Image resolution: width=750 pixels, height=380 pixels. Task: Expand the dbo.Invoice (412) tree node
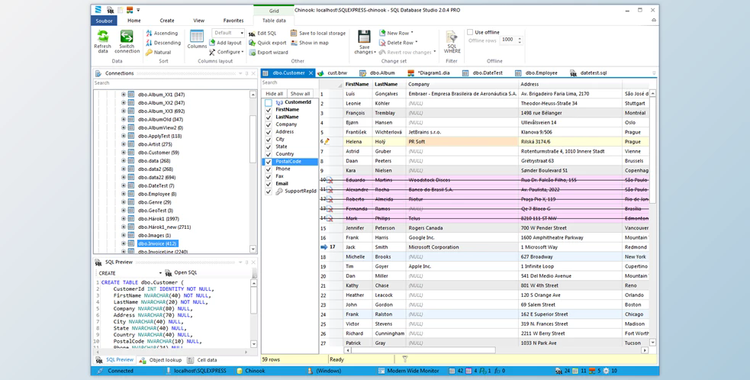[123, 244]
